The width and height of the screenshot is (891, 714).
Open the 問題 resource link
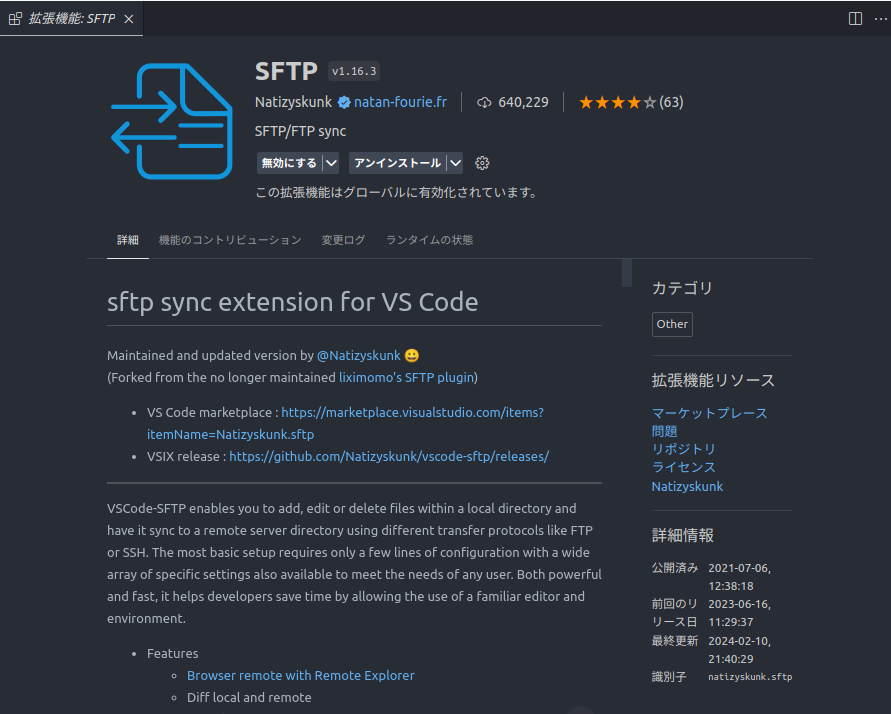(x=664, y=431)
